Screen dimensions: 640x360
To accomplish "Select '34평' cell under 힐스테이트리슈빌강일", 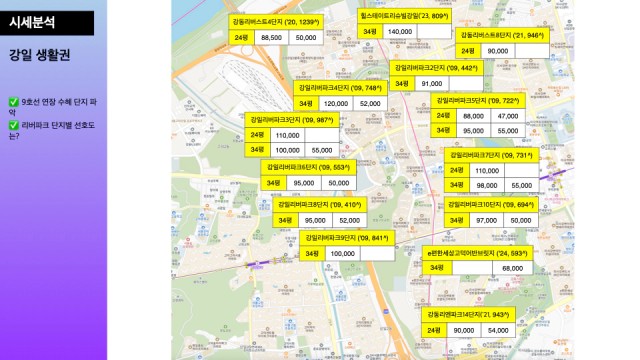I will click(x=370, y=31).
